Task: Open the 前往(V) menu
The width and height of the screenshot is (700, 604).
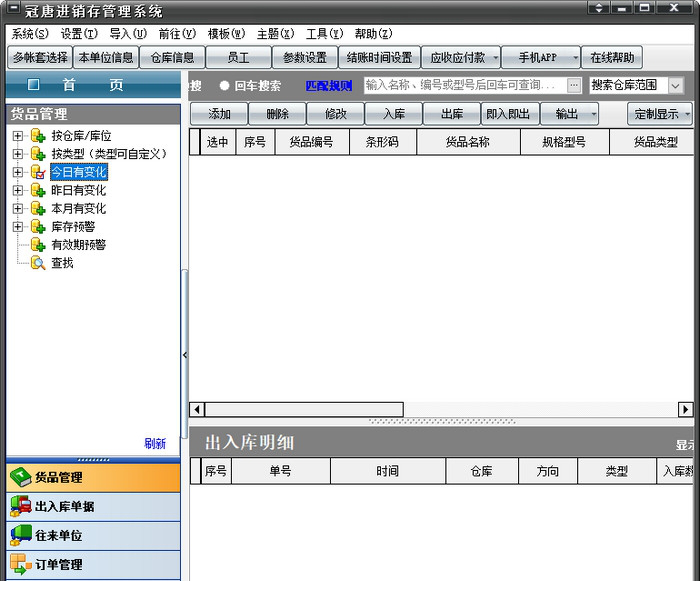Action: coord(177,34)
